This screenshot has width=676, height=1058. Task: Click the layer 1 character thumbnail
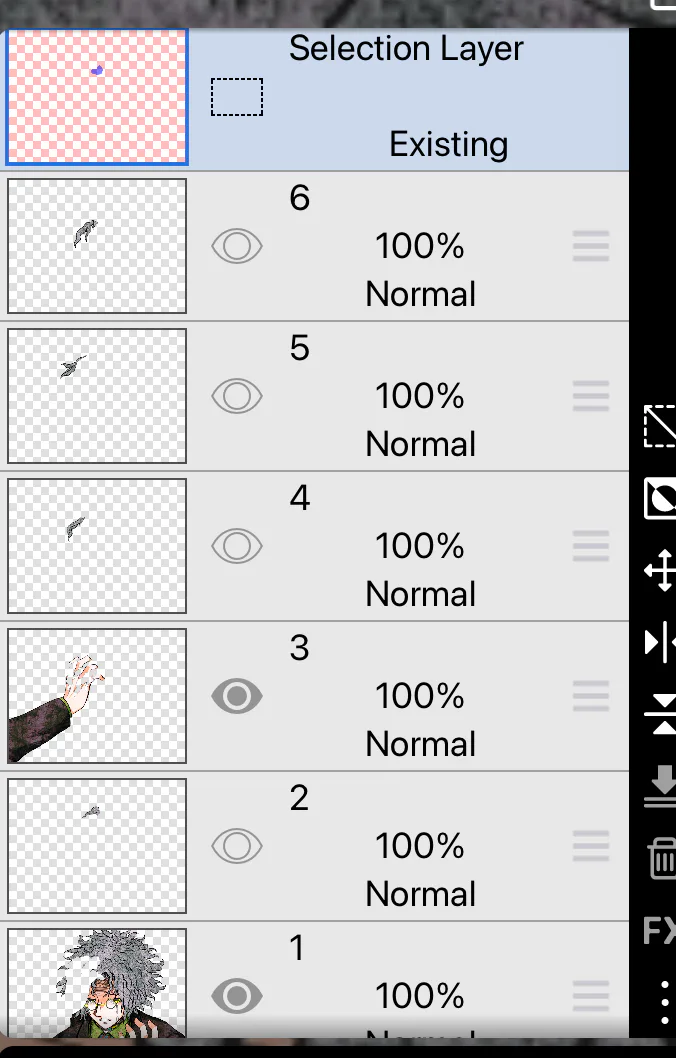(x=97, y=982)
